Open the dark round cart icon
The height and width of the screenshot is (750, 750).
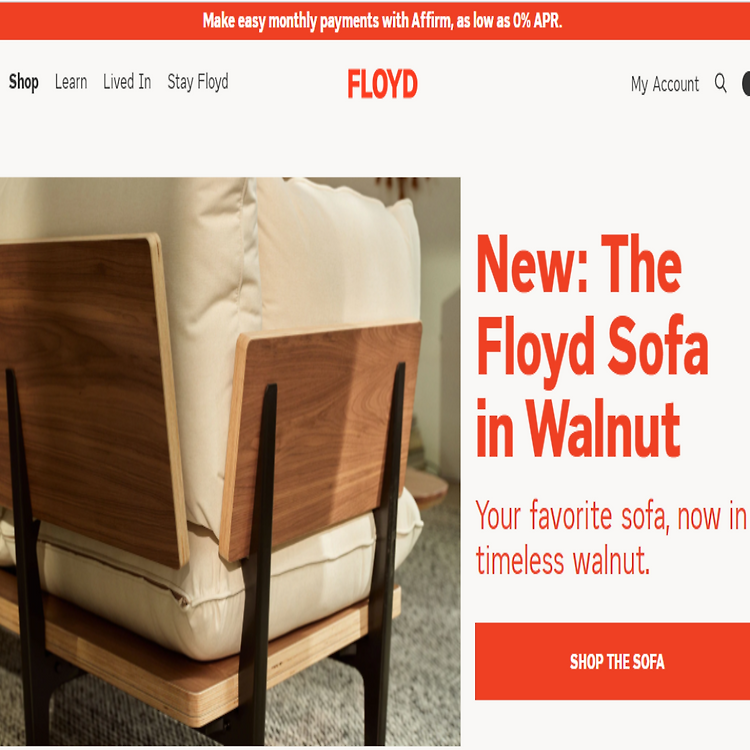(746, 83)
